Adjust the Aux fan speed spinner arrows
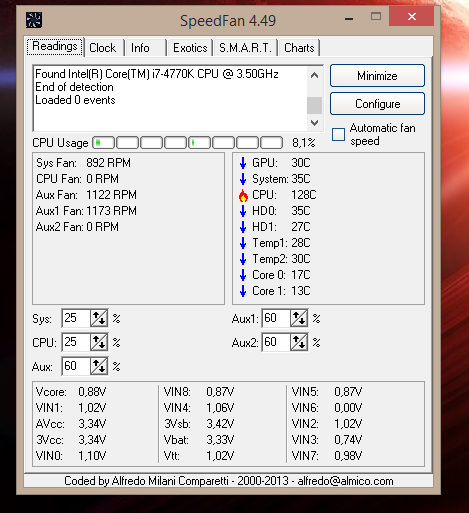Image resolution: width=469 pixels, height=513 pixels. pos(99,366)
